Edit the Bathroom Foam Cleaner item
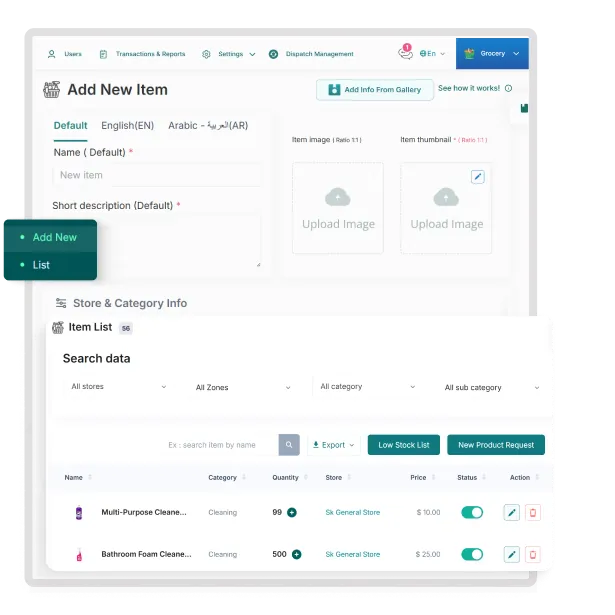615x615 pixels. click(x=512, y=554)
